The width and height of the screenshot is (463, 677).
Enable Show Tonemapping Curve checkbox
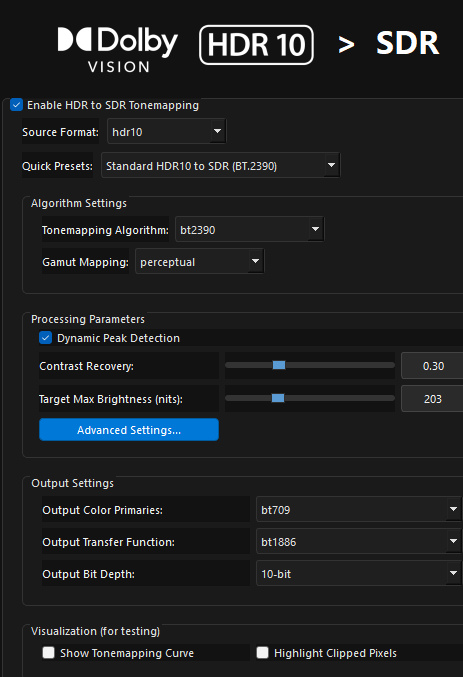(48, 652)
